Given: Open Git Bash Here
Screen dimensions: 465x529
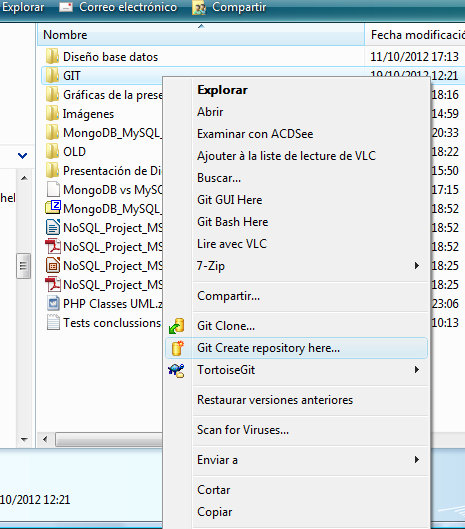Looking at the screenshot, I should (x=232, y=222).
